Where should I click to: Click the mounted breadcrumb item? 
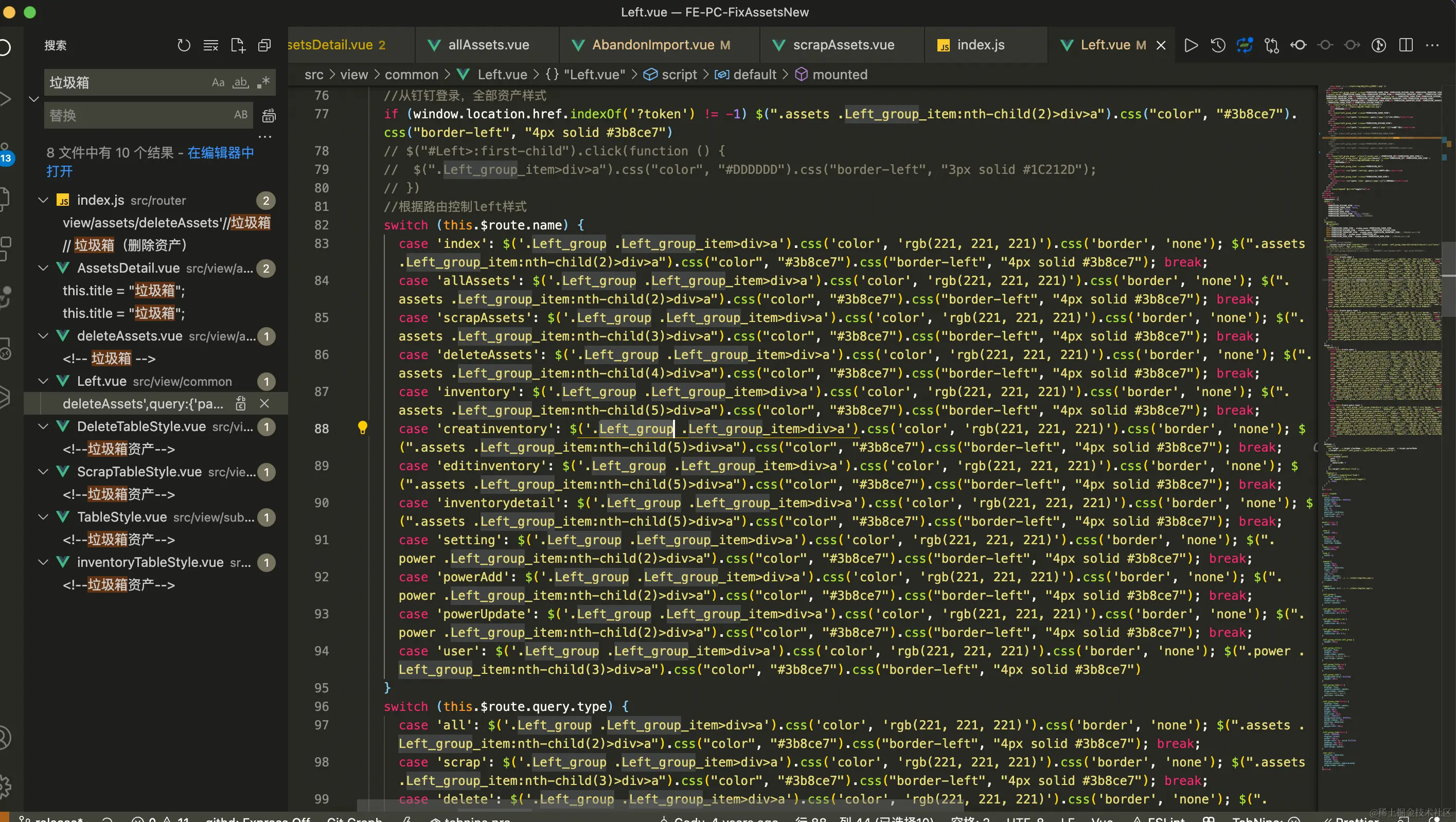tap(839, 75)
